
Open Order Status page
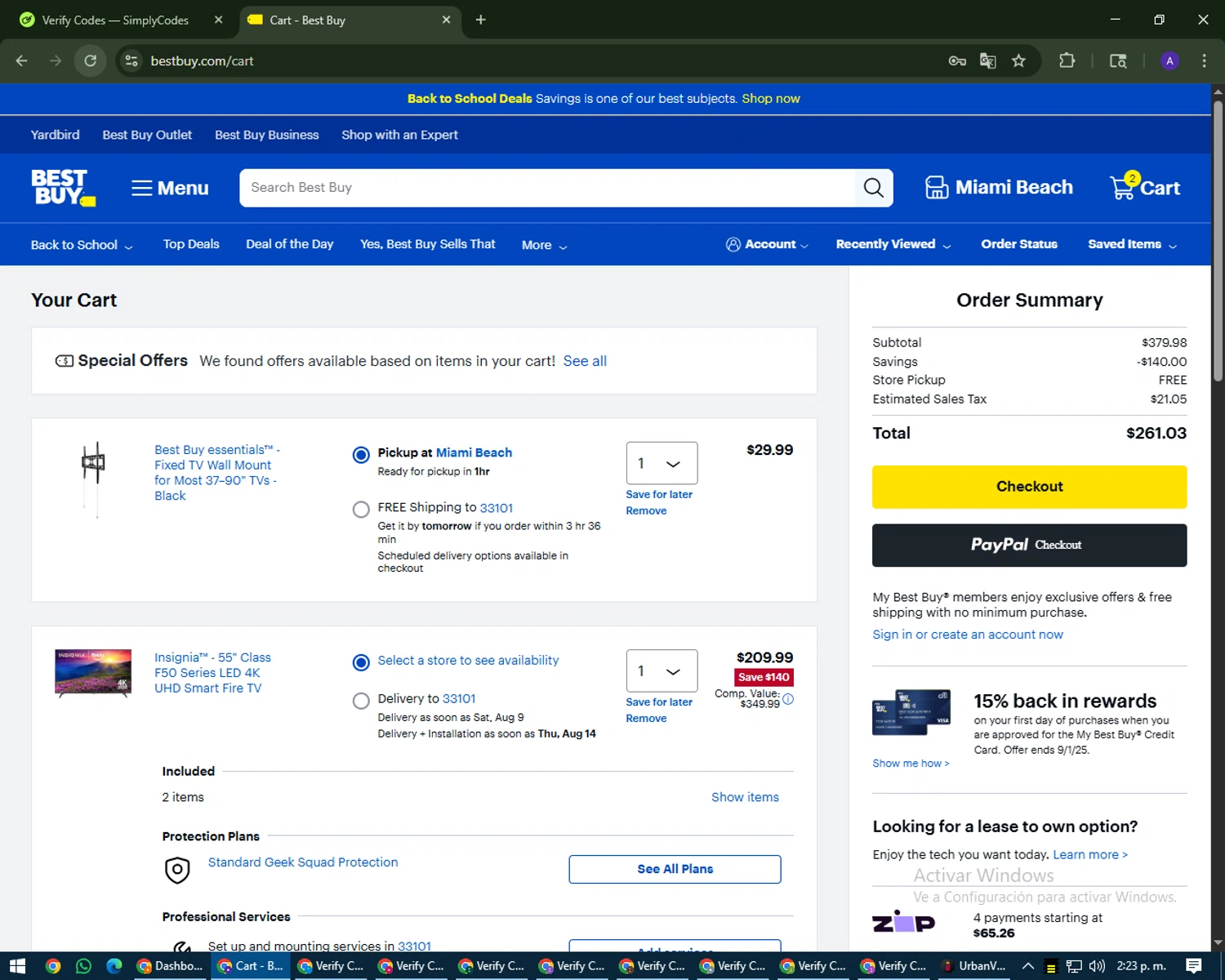pos(1019,244)
